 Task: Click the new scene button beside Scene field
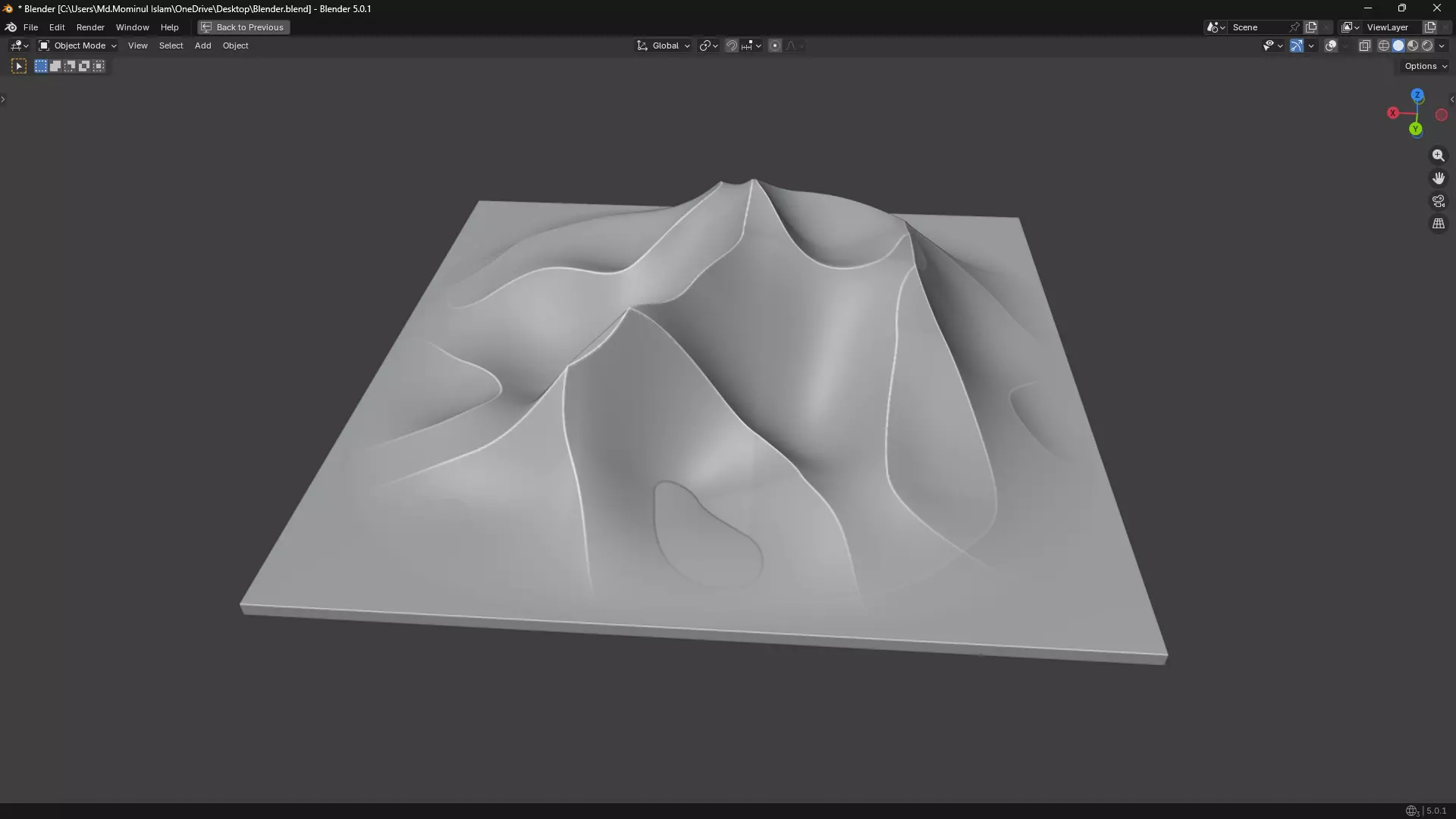click(x=1311, y=27)
